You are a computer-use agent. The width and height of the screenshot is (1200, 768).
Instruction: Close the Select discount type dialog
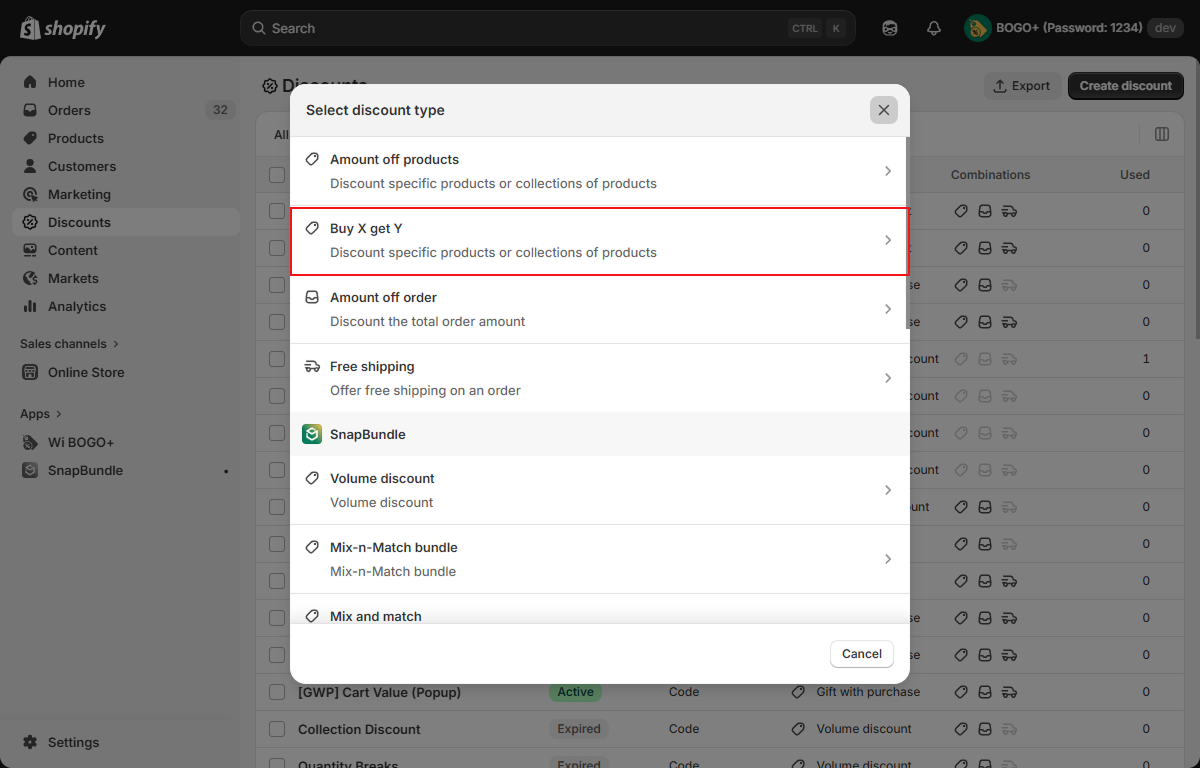click(883, 110)
